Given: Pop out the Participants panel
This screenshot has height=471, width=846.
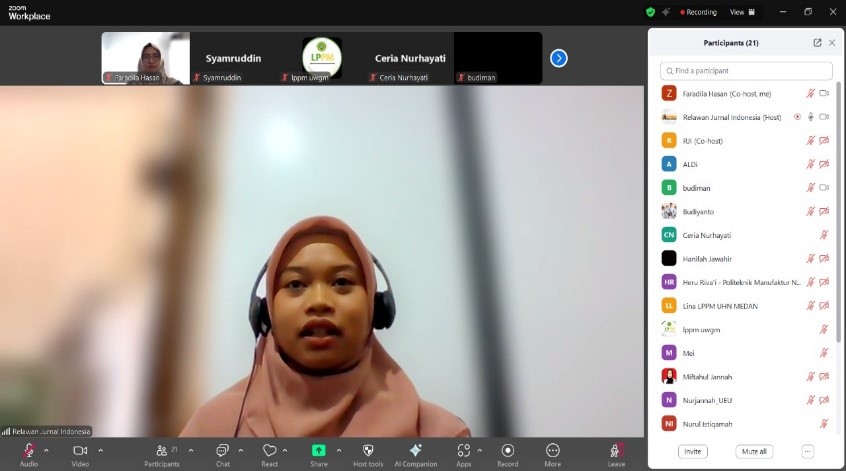Looking at the screenshot, I should click(x=817, y=43).
